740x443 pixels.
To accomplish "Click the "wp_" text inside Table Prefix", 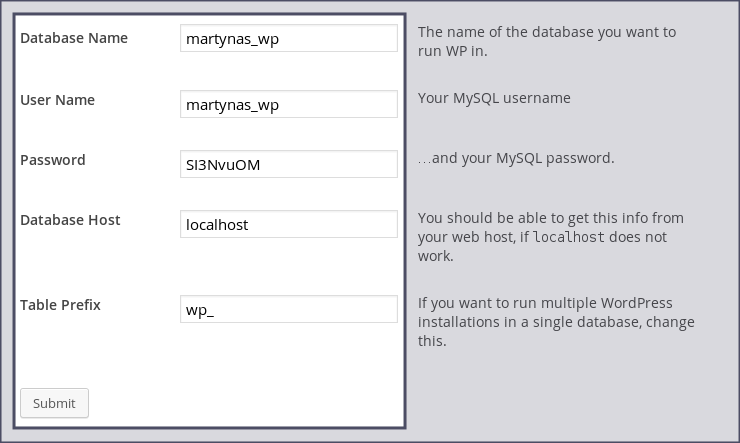I will click(x=200, y=309).
